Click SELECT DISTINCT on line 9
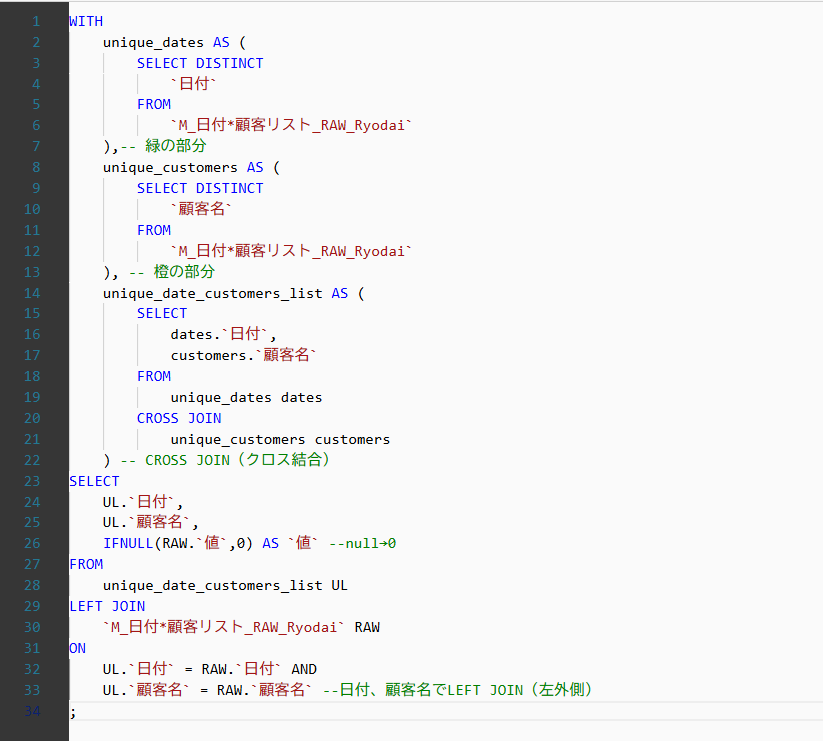The width and height of the screenshot is (823, 741). (200, 188)
